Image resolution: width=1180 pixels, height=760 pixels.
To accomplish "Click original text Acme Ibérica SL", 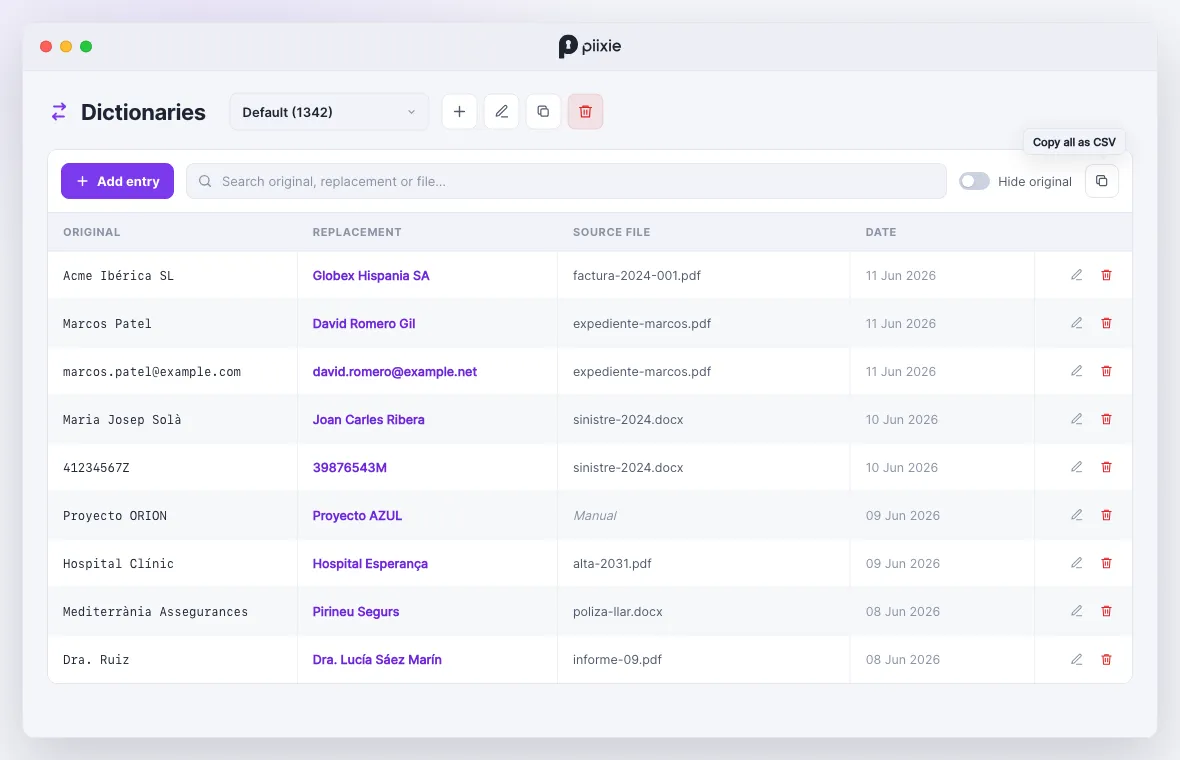I will click(118, 275).
